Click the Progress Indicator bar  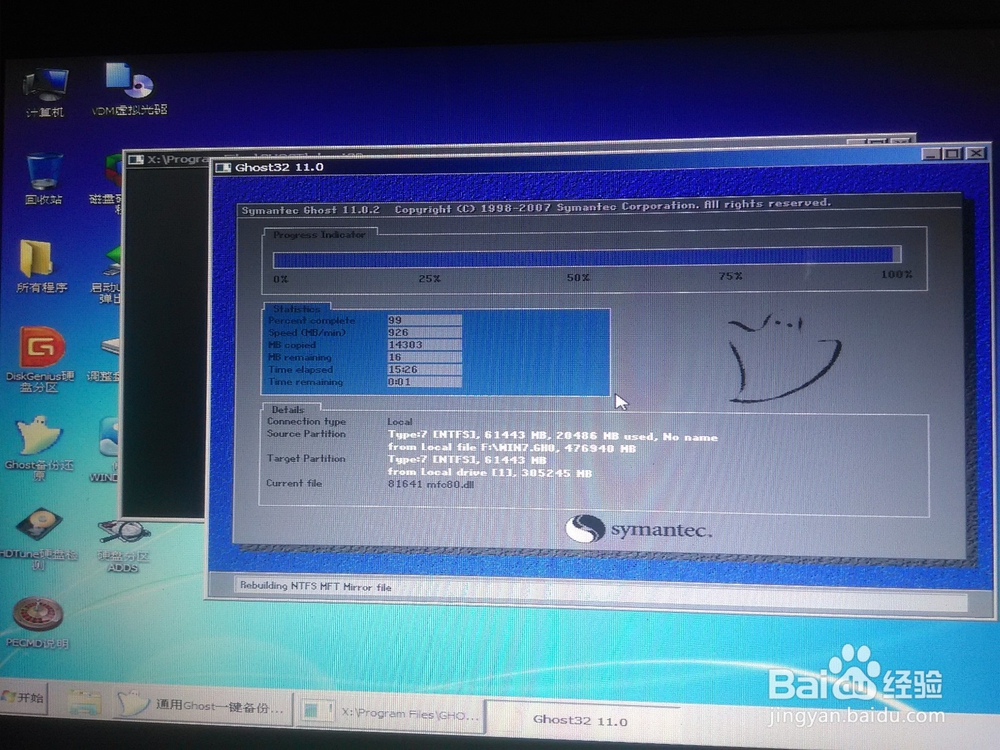587,256
